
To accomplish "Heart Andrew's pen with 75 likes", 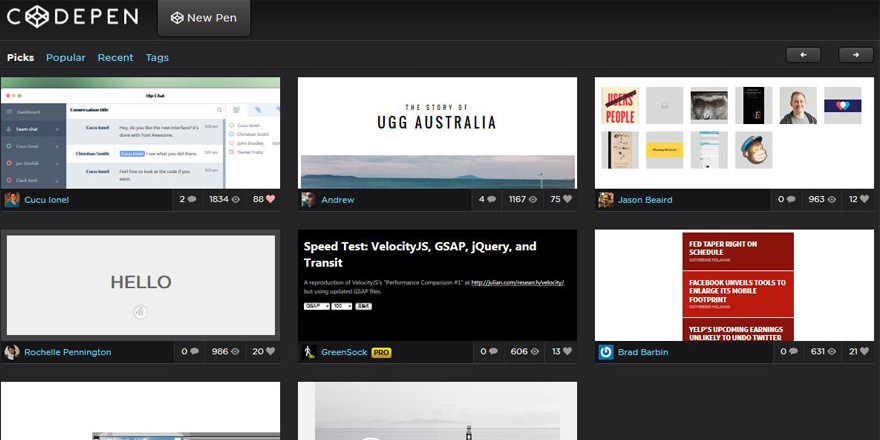I will point(567,199).
